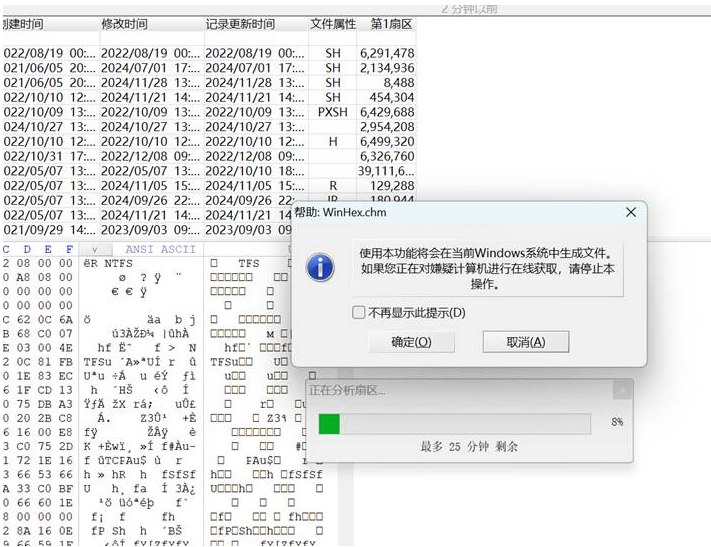Click the hex column header F

(69, 249)
